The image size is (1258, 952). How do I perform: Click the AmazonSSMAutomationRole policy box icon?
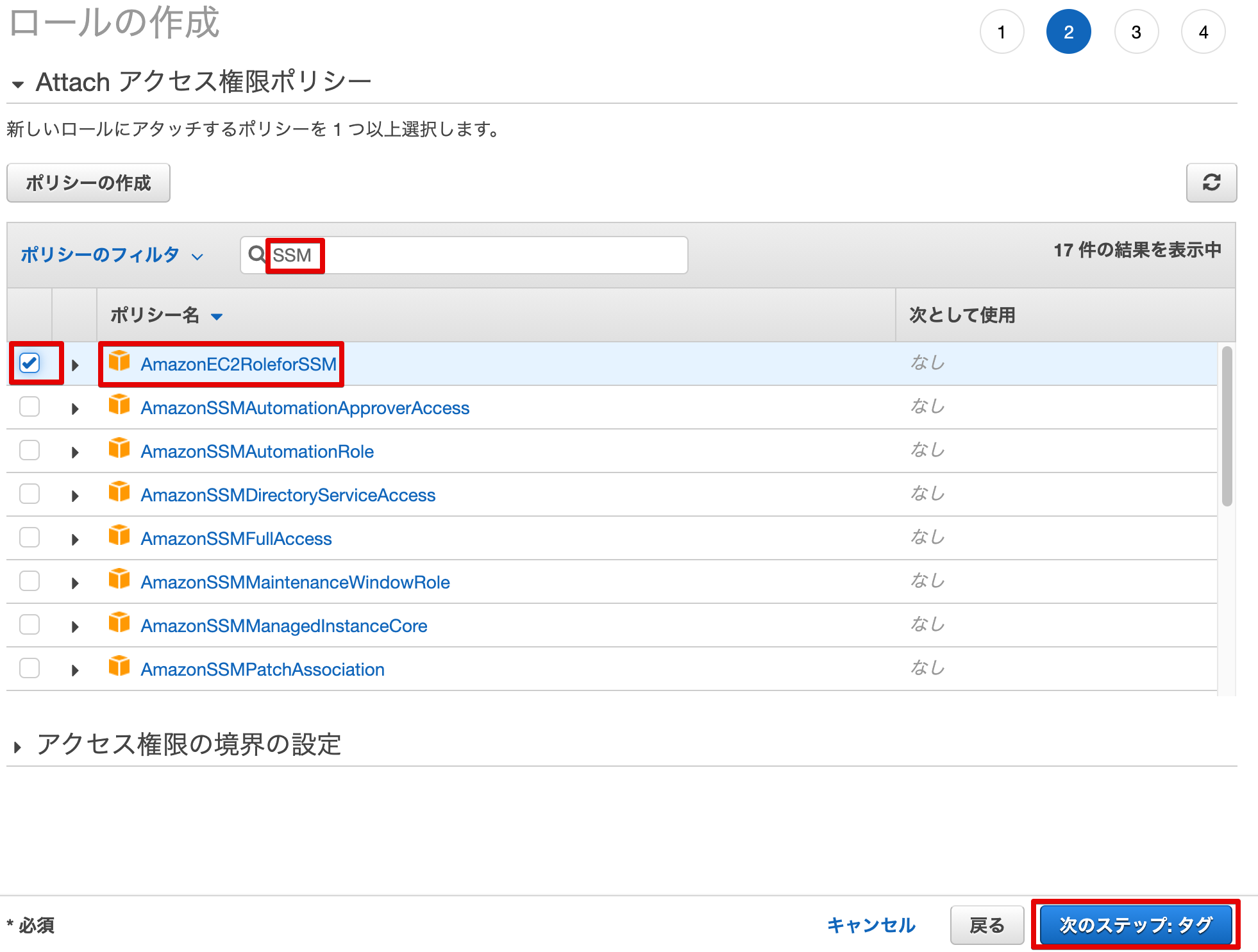[x=119, y=449]
